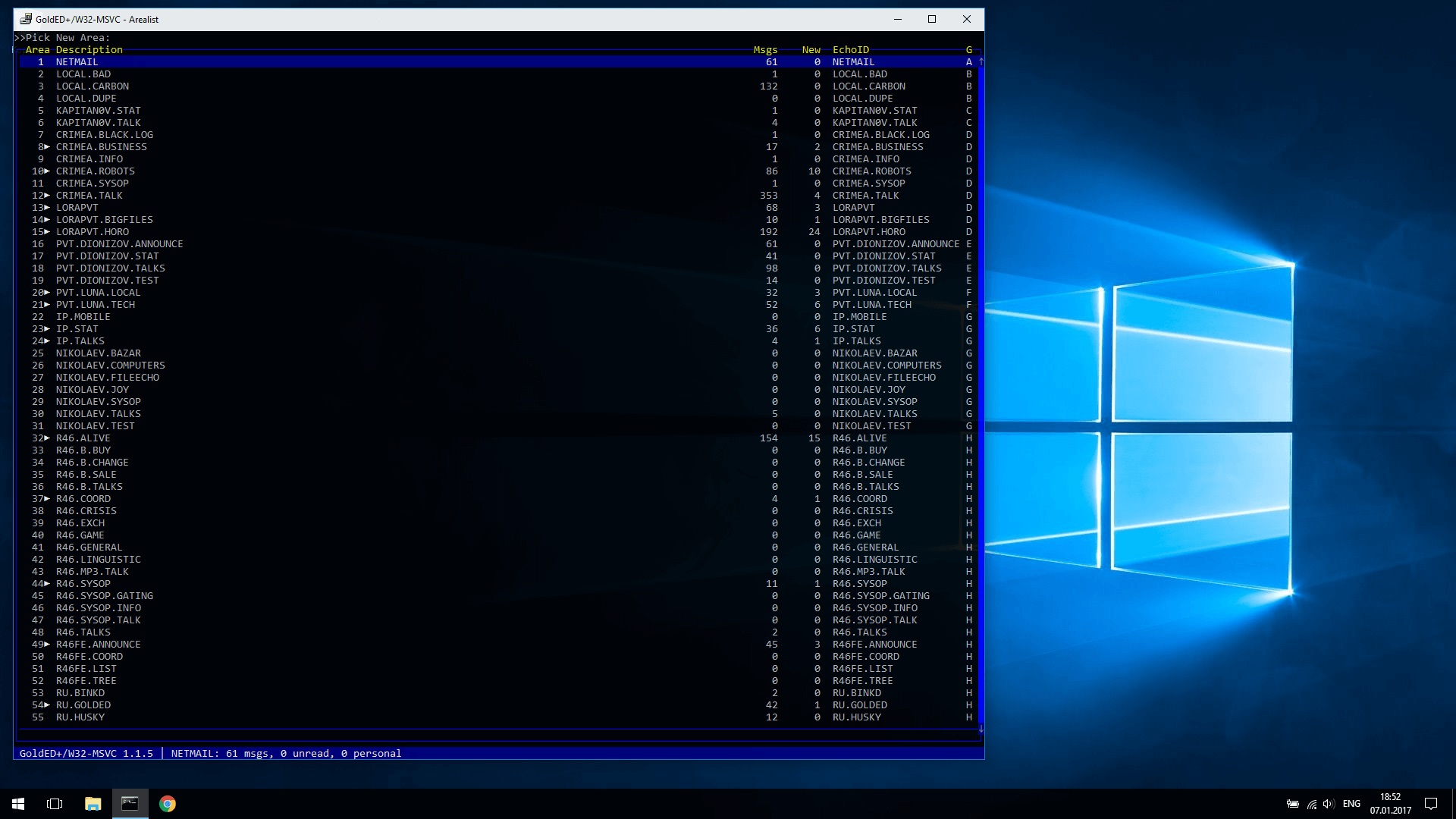Select the CRIMEA.TALK area

(x=498, y=196)
